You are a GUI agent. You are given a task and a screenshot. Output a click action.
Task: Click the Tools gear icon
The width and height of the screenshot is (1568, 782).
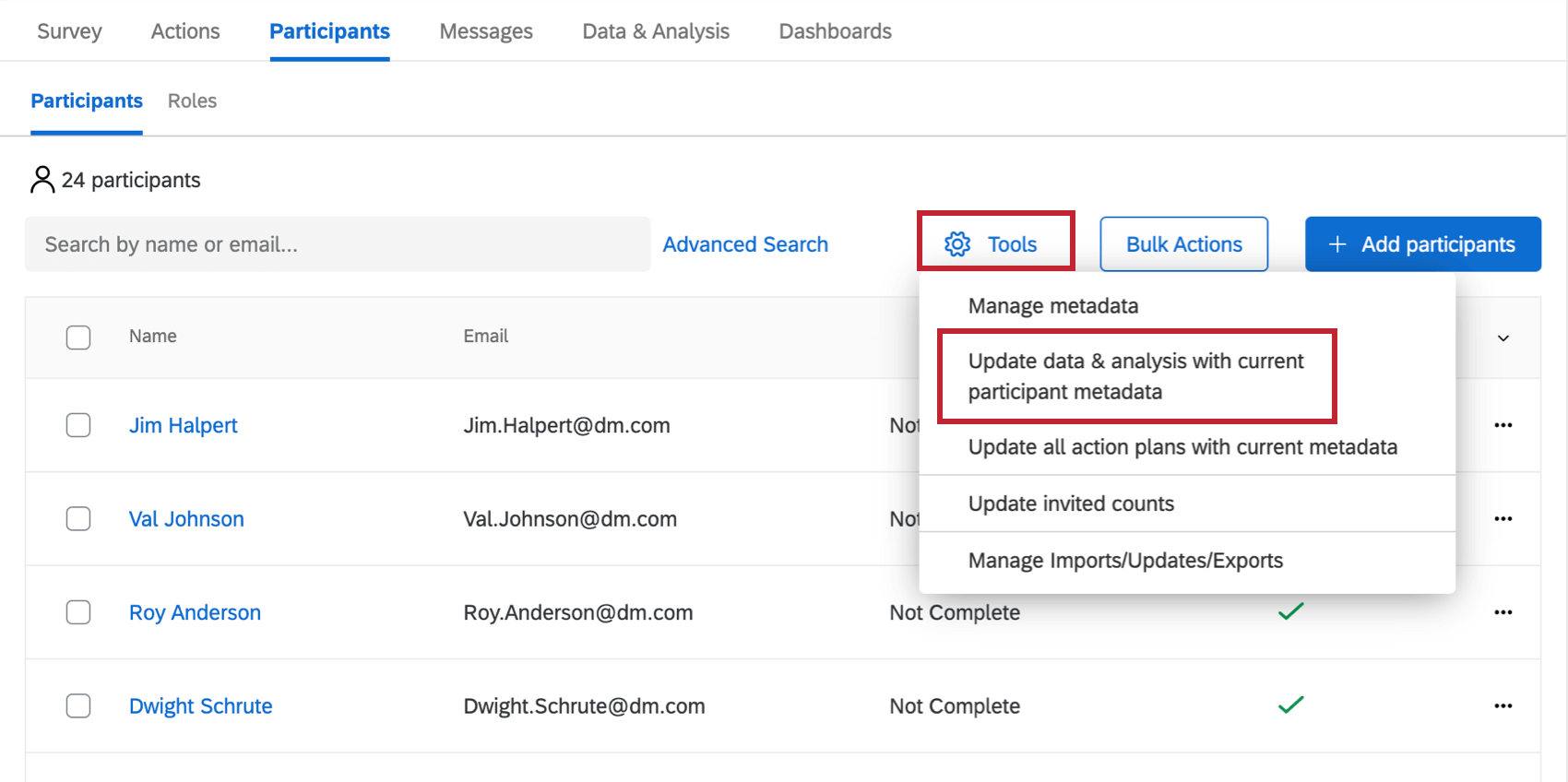click(x=957, y=244)
